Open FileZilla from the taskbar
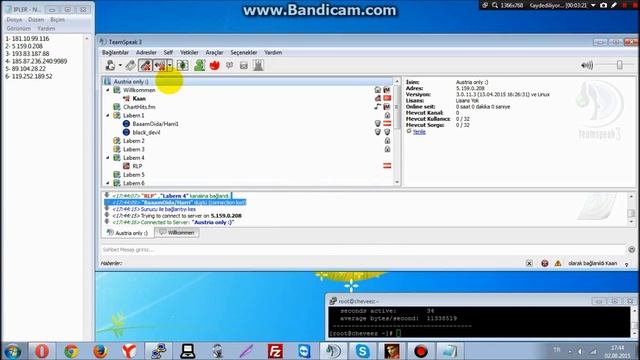 [275, 351]
